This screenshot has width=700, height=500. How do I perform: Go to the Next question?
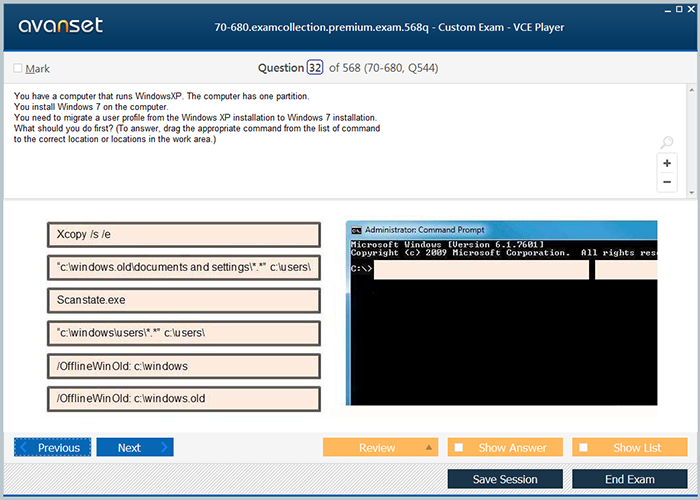(135, 447)
